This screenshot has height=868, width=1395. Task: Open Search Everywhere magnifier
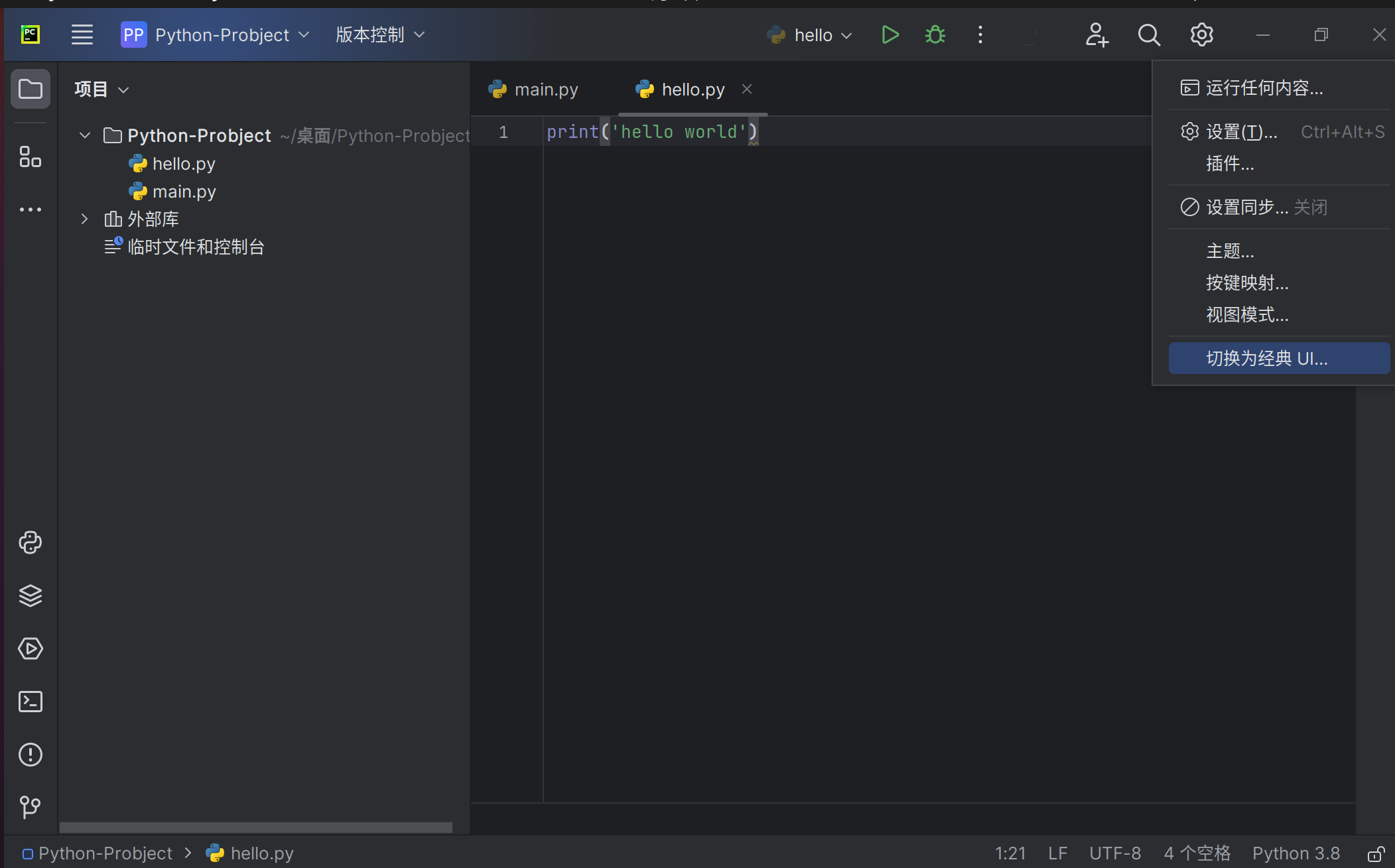1149,34
